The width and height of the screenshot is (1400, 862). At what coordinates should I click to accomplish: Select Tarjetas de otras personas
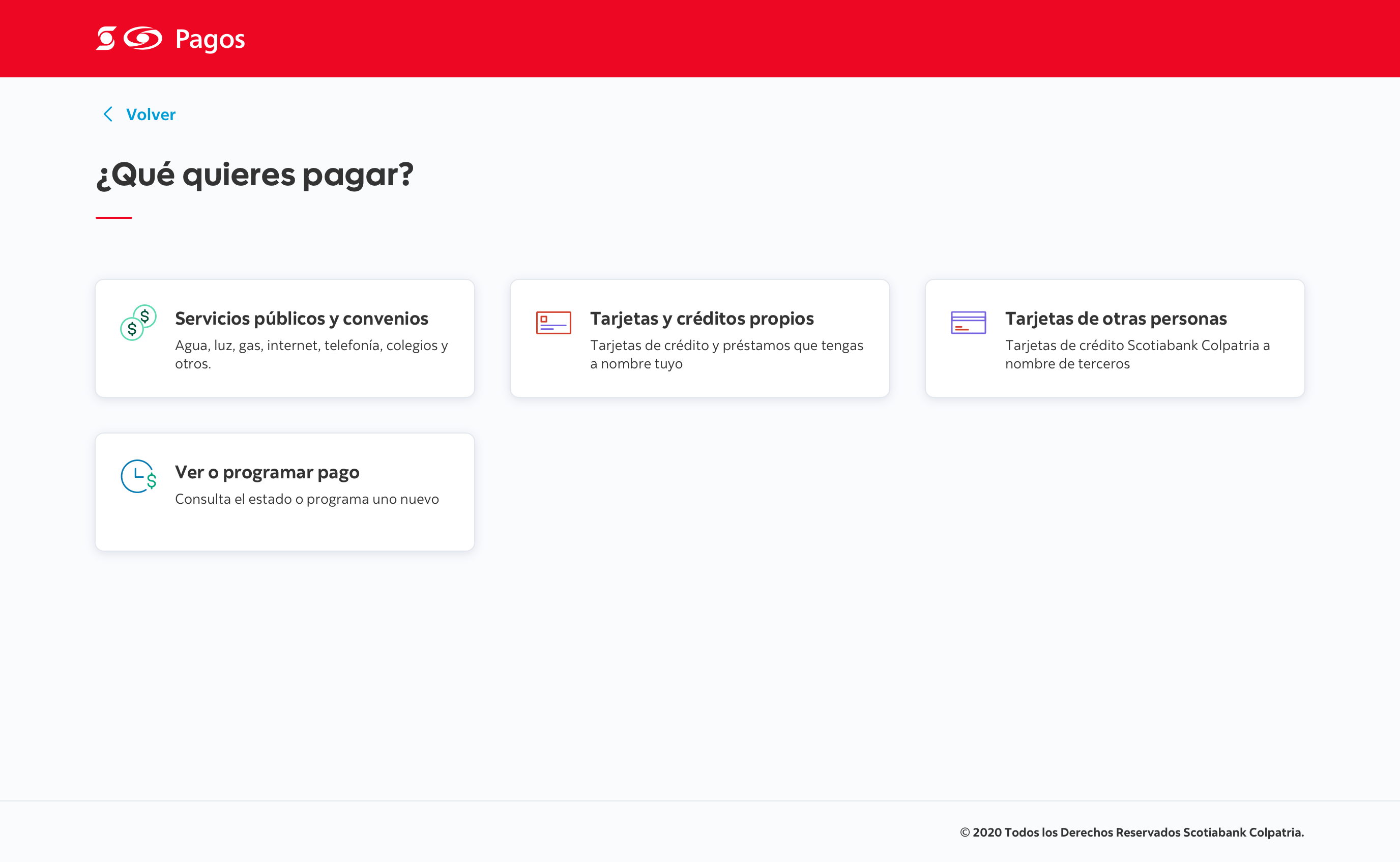tap(1115, 338)
